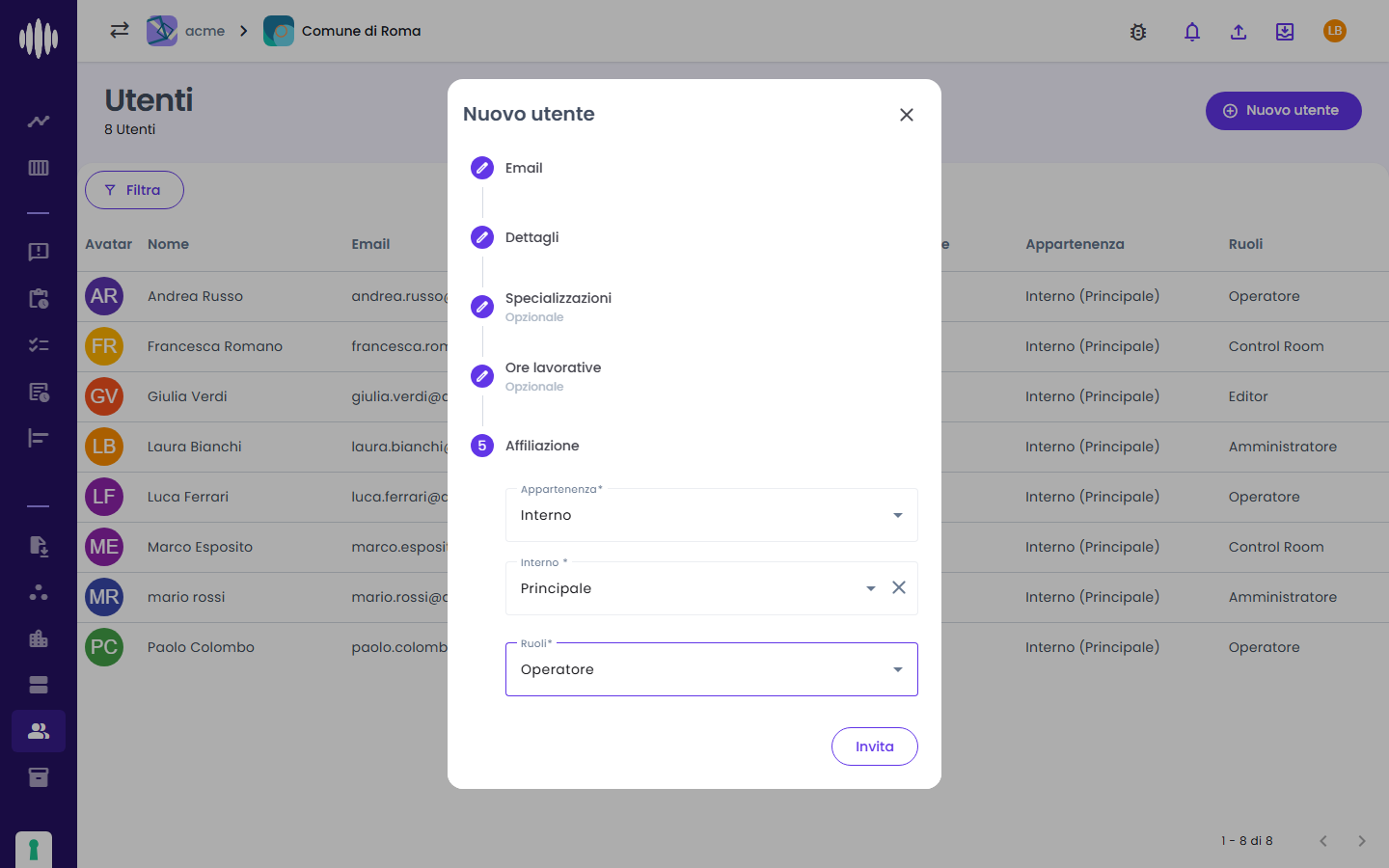Open the checklist icon in sidebar
Viewport: 1389px width, 868px height.
[x=39, y=344]
